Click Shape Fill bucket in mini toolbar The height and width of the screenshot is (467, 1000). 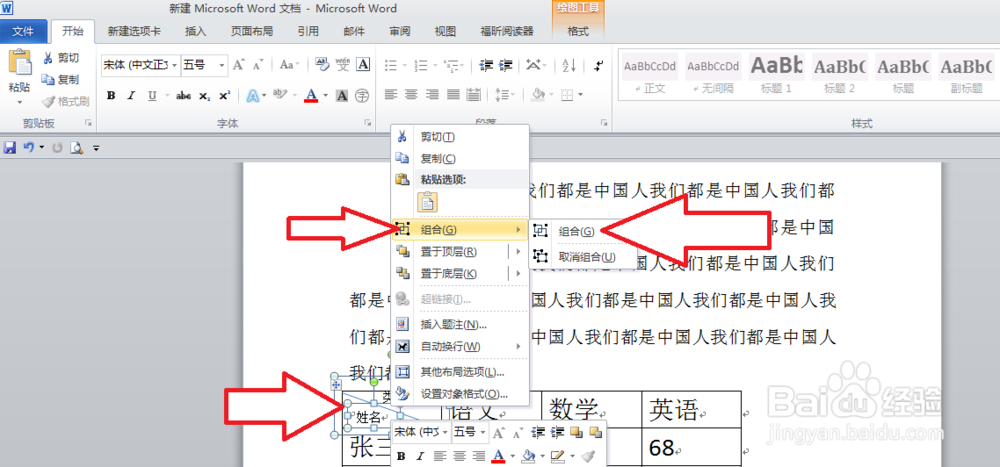(527, 456)
